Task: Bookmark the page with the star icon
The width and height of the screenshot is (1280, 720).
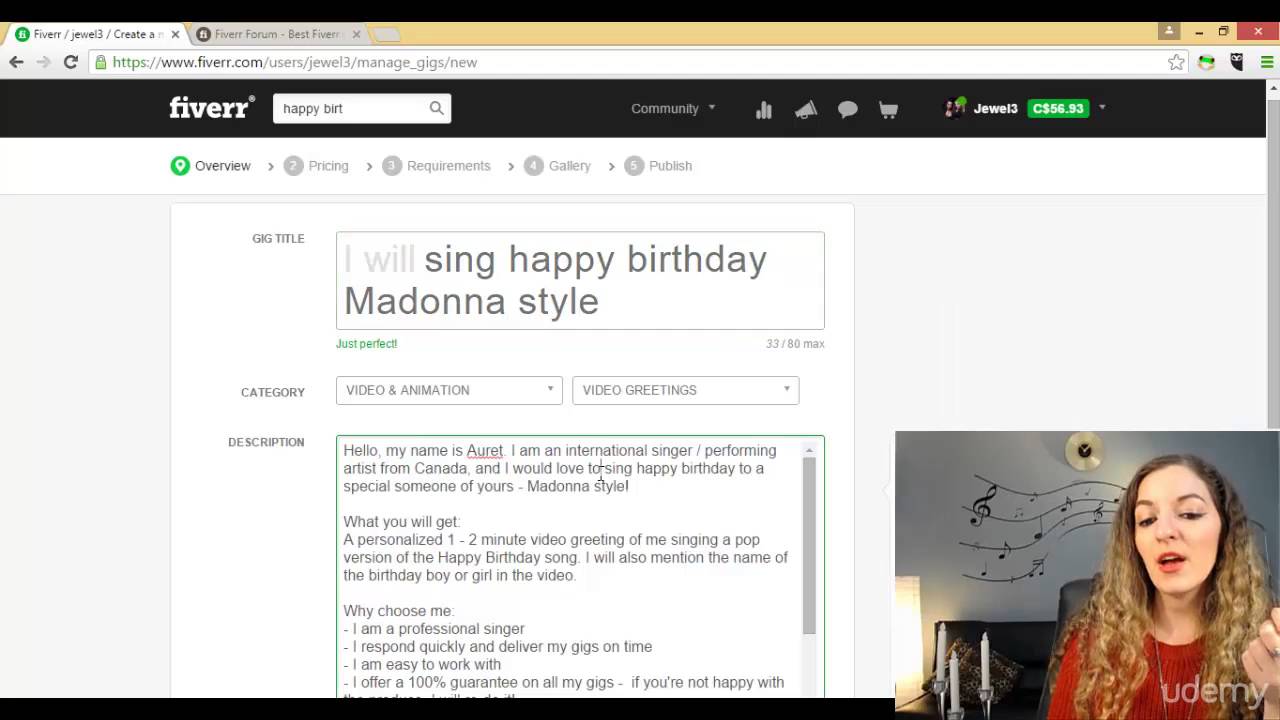Action: (x=1176, y=62)
